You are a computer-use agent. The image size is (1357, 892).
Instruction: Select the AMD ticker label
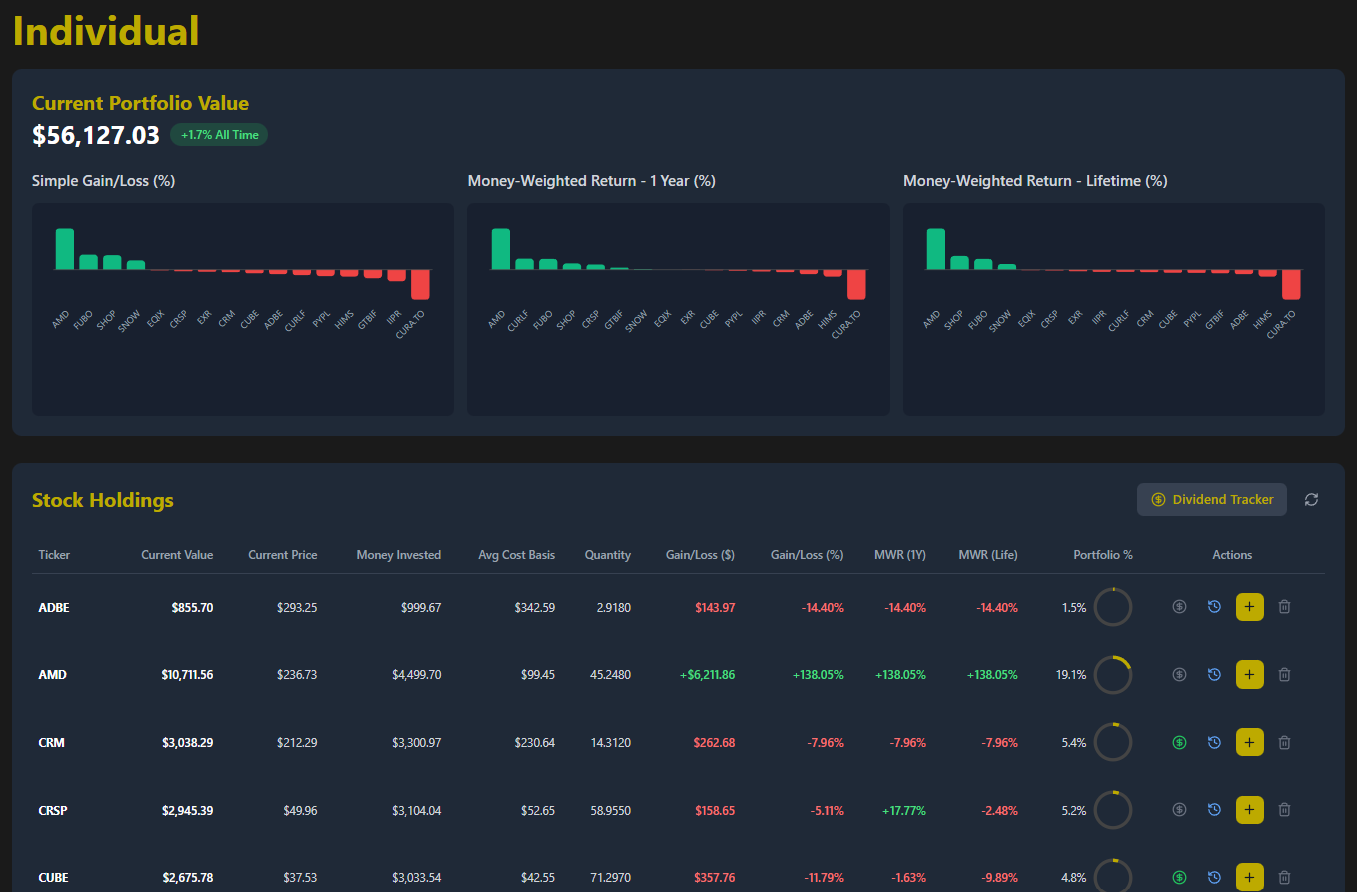pos(52,674)
